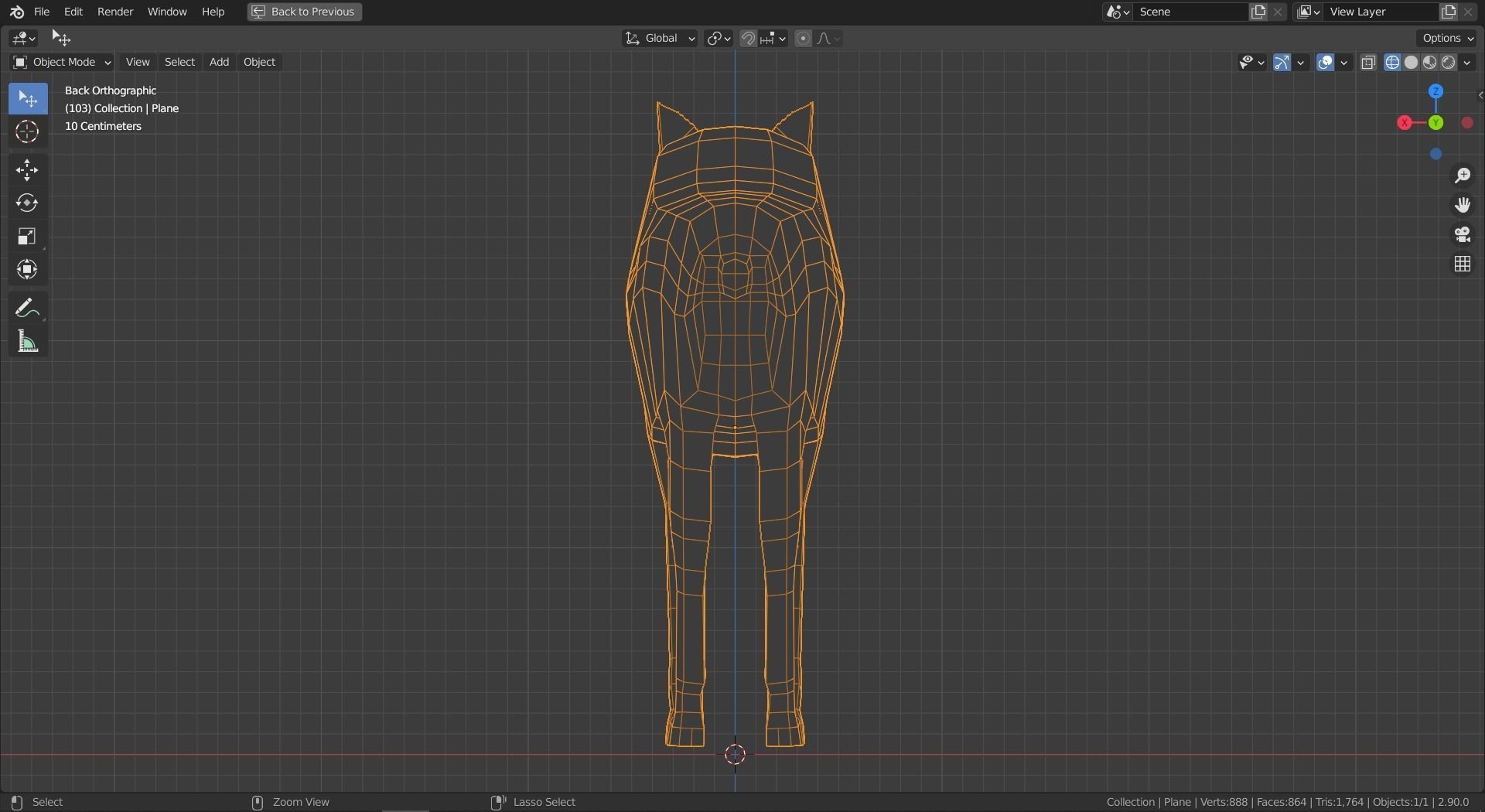Click the Pan hand viewport button

pyautogui.click(x=1462, y=206)
